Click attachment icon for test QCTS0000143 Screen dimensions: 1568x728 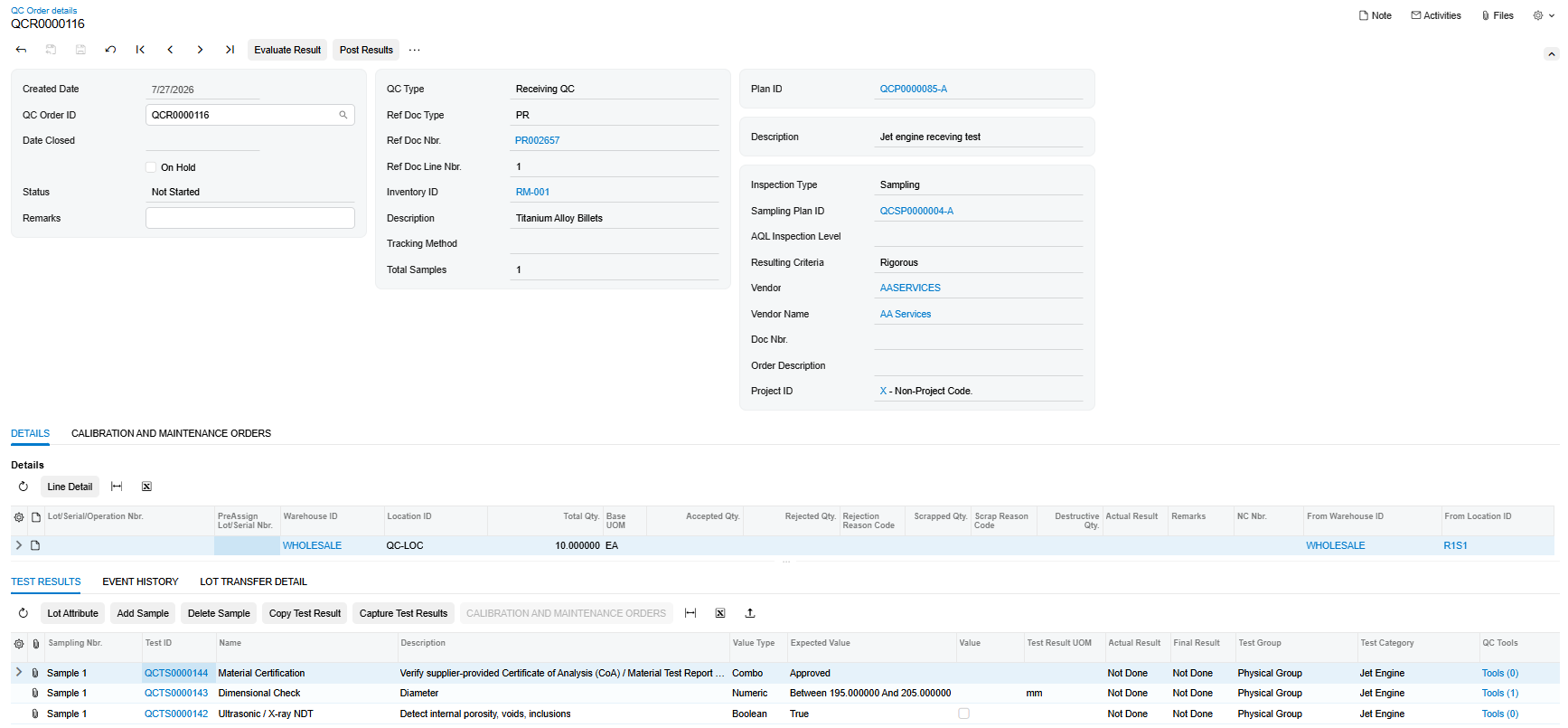35,693
